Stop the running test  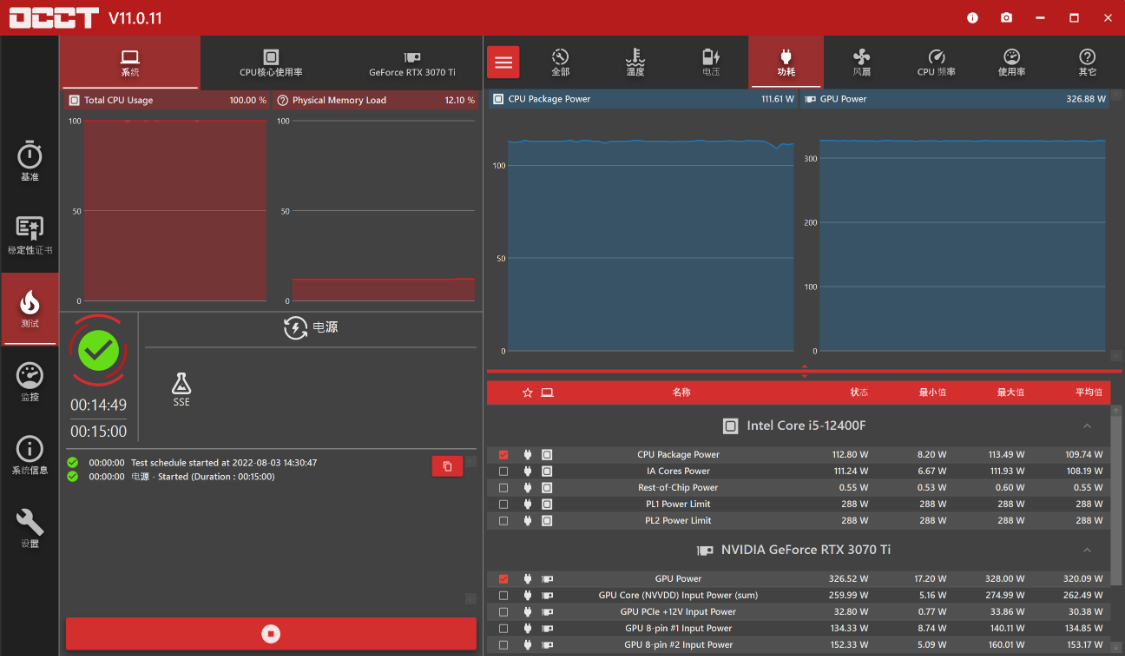click(x=270, y=634)
